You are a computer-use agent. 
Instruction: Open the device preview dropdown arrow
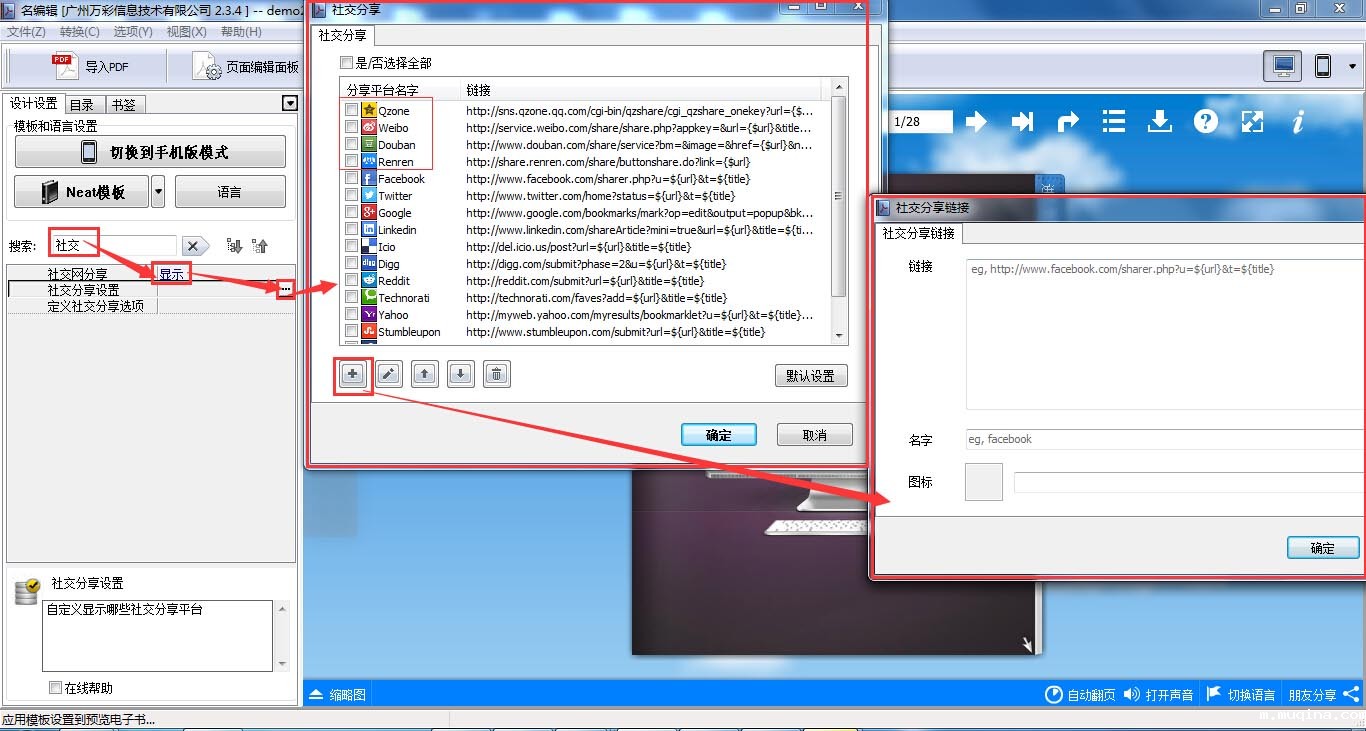pyautogui.click(x=1353, y=67)
